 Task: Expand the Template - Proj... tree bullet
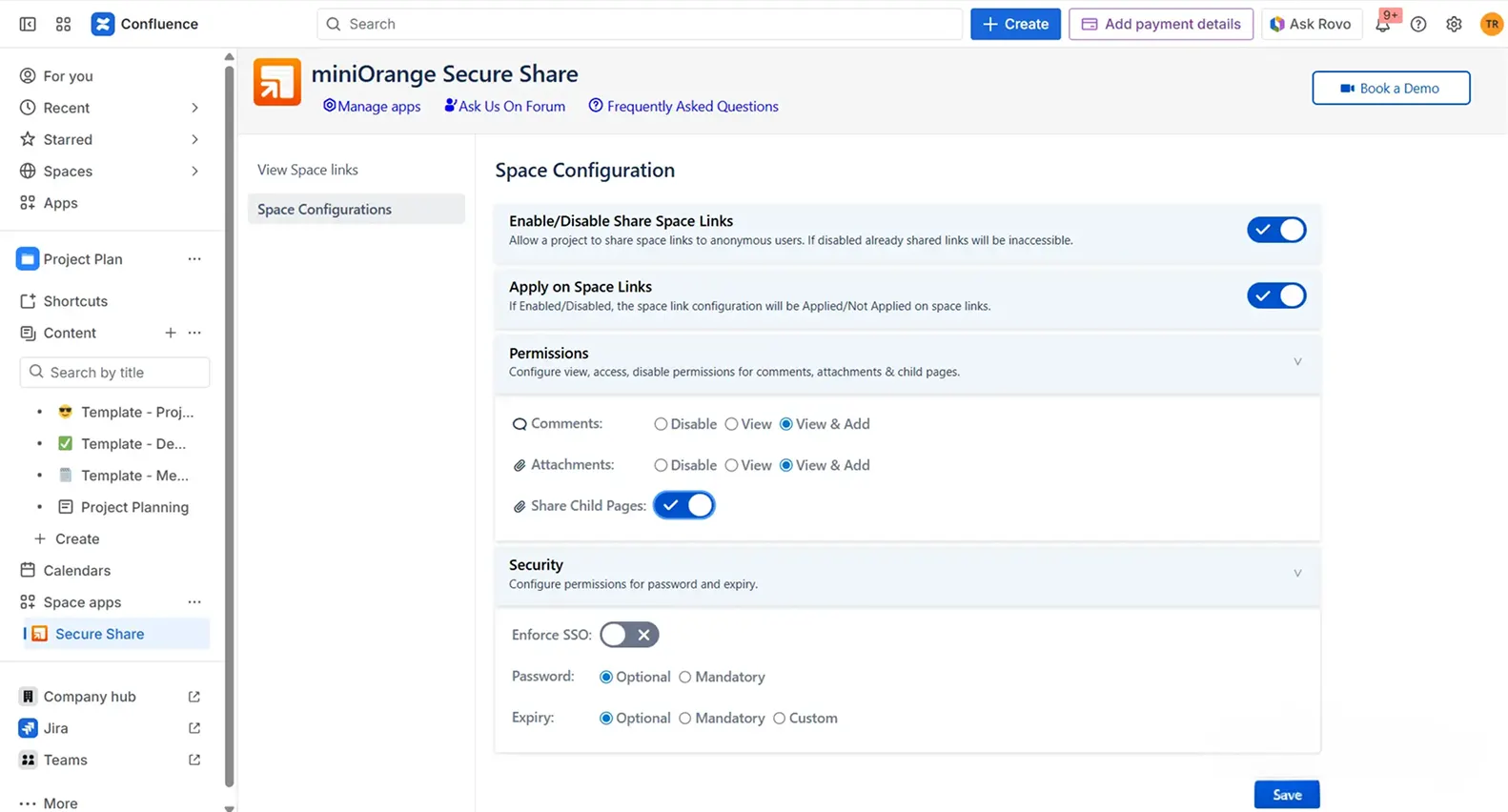39,412
